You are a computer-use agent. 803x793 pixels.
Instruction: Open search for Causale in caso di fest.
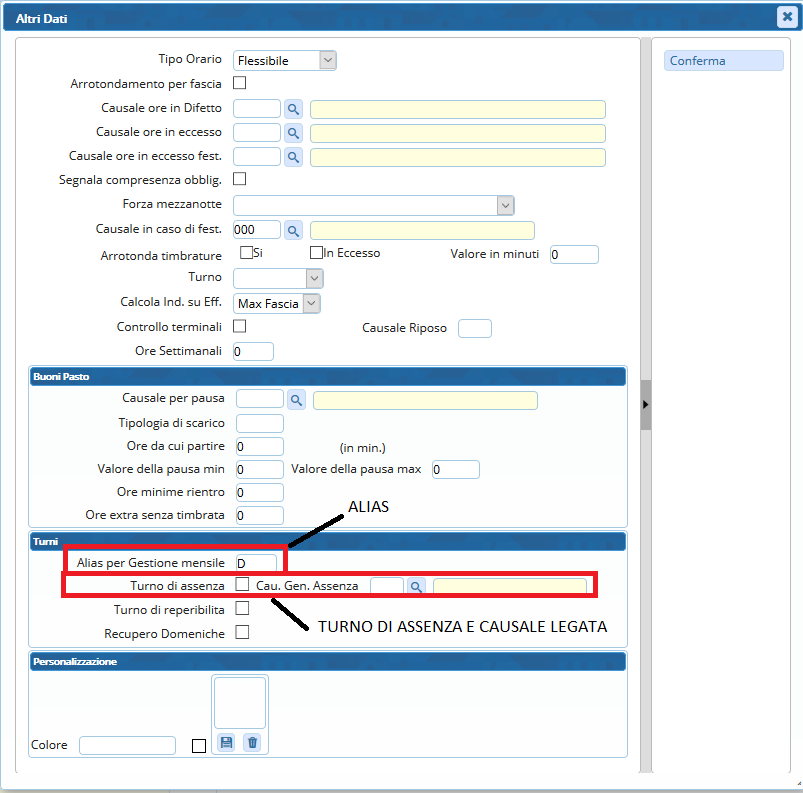[x=294, y=230]
